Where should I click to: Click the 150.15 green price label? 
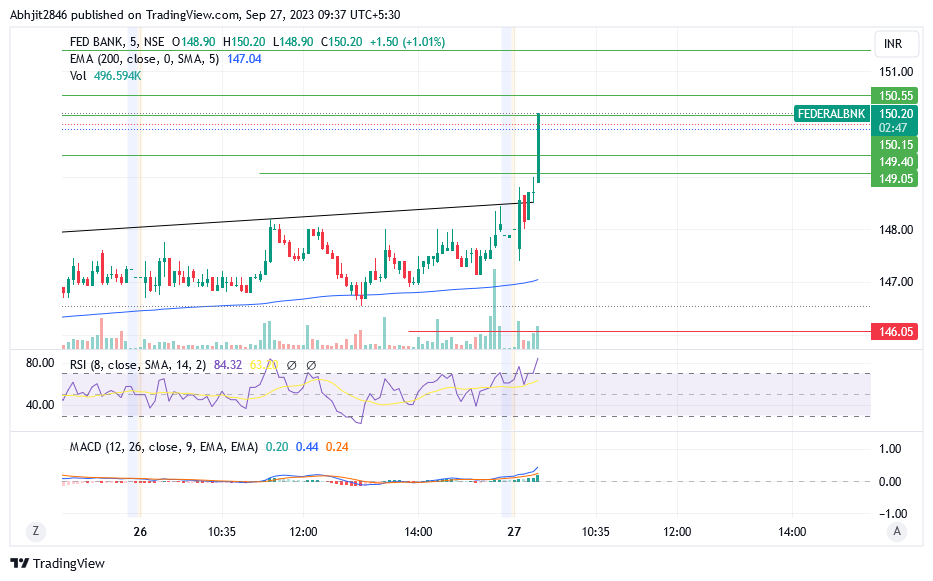coord(896,145)
